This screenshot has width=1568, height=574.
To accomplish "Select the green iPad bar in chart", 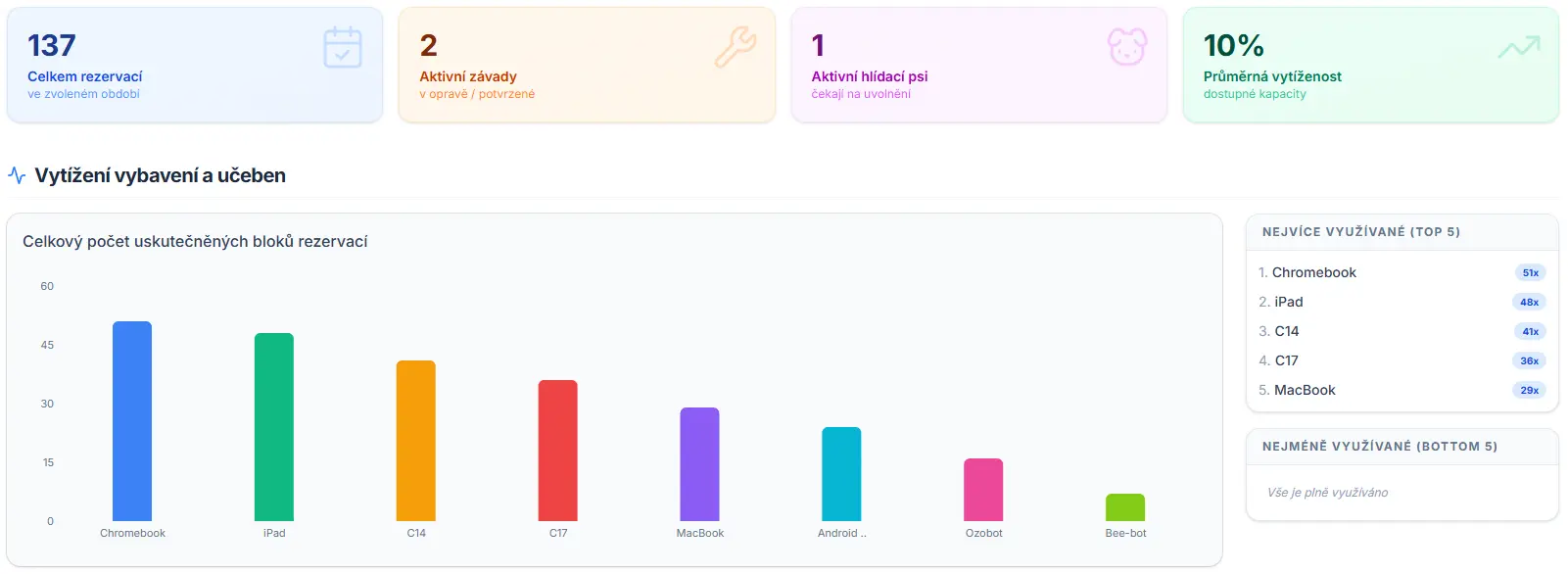I will click(274, 427).
